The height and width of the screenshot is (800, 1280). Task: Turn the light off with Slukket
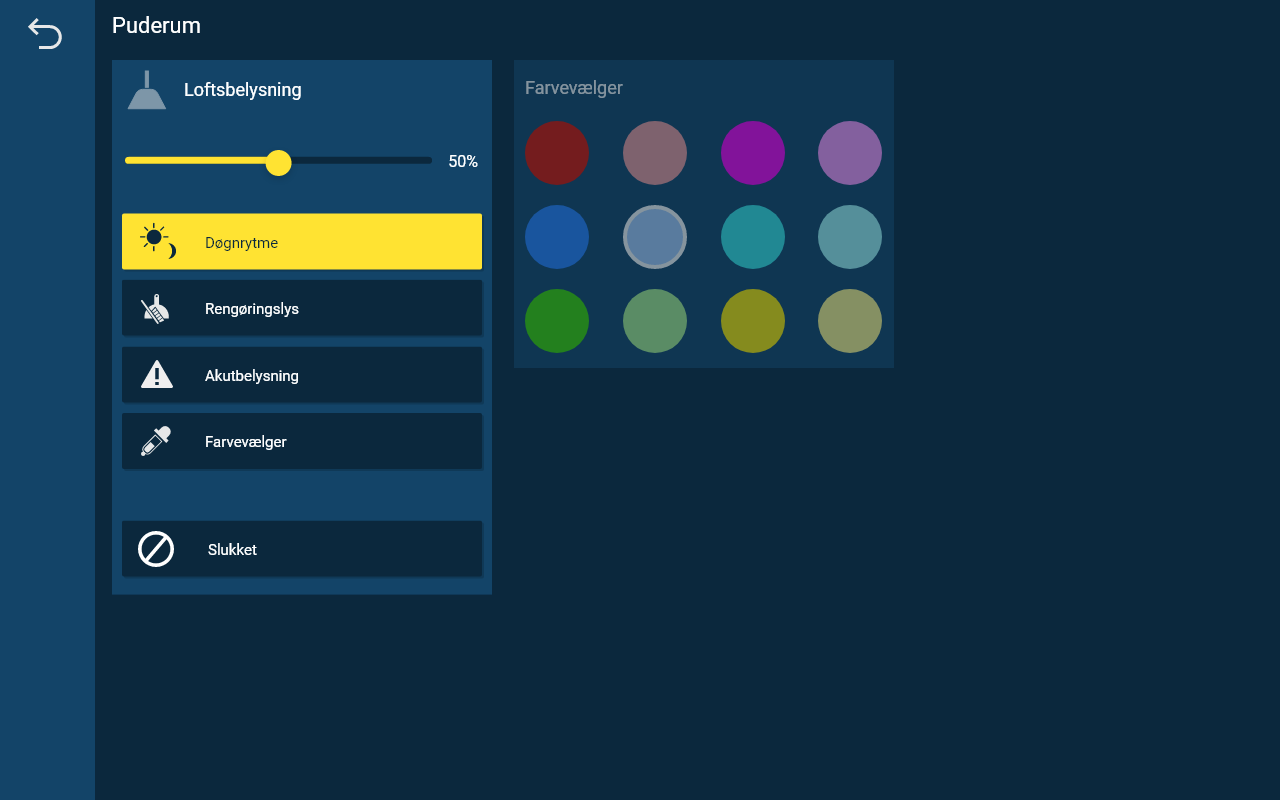coord(301,549)
